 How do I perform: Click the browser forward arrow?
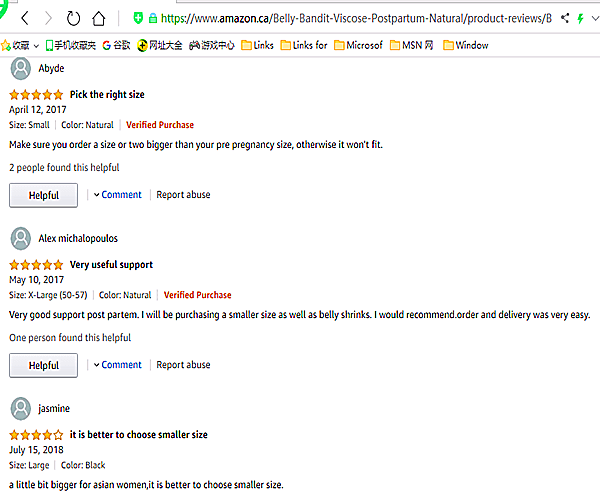pyautogui.click(x=49, y=18)
